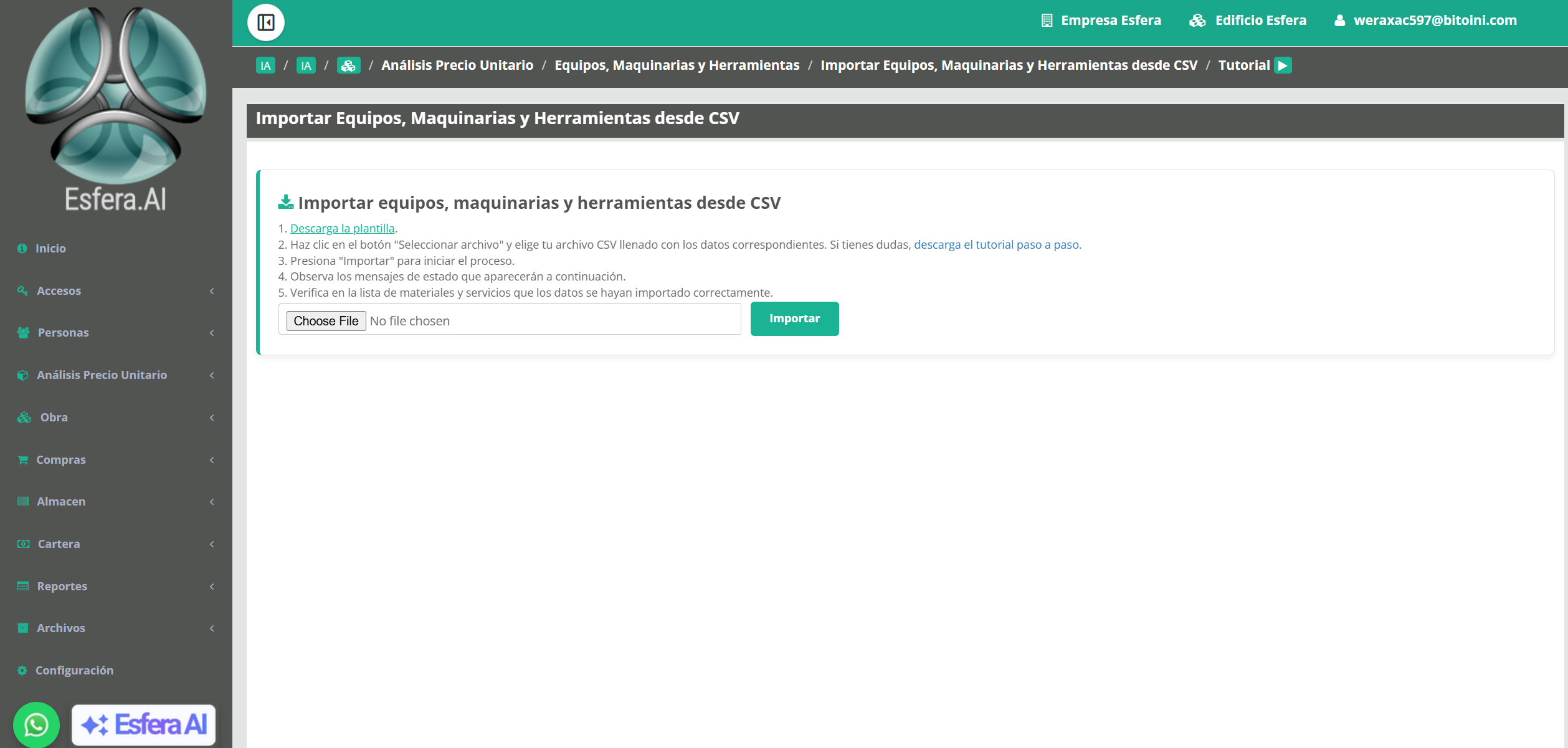Click the cubes breadcrumb icon
1568x748 pixels.
coord(348,65)
